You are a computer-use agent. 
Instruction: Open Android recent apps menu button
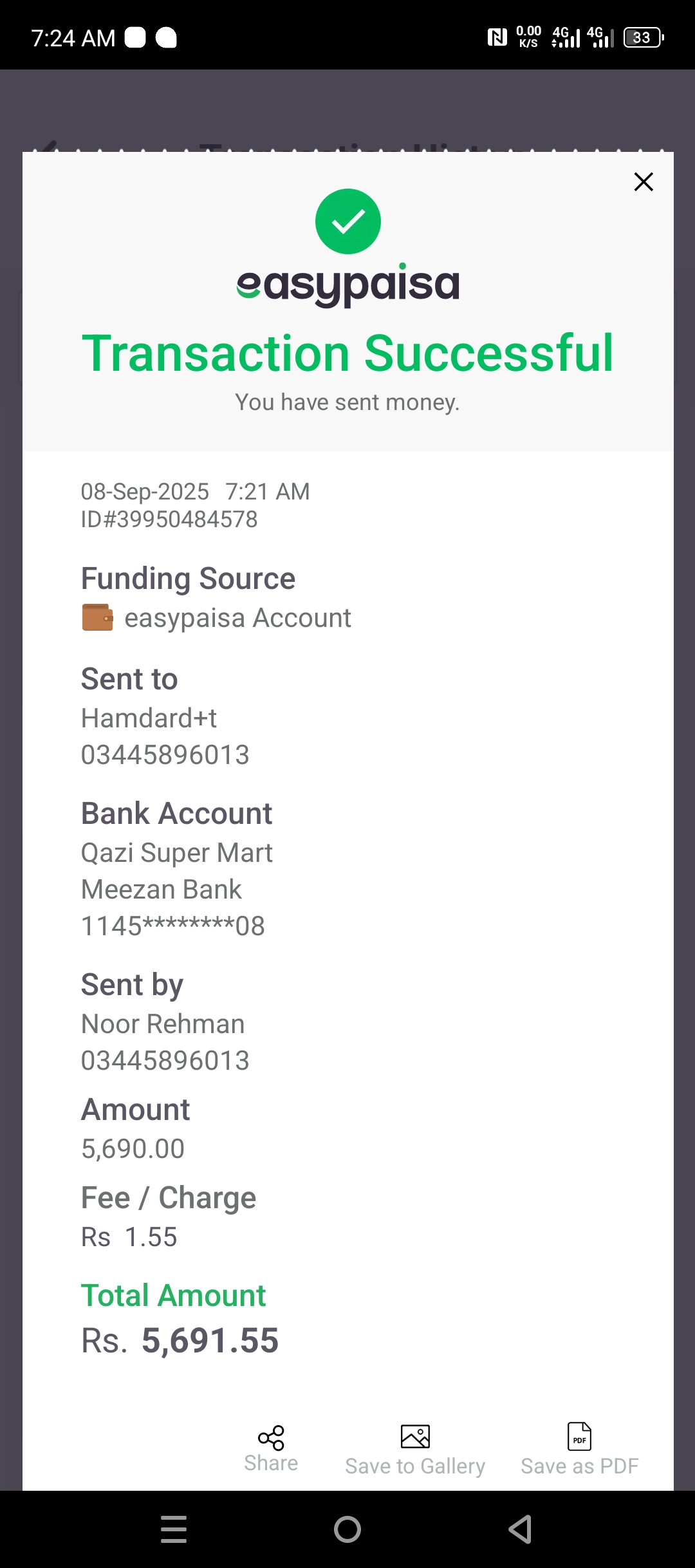[174, 1529]
